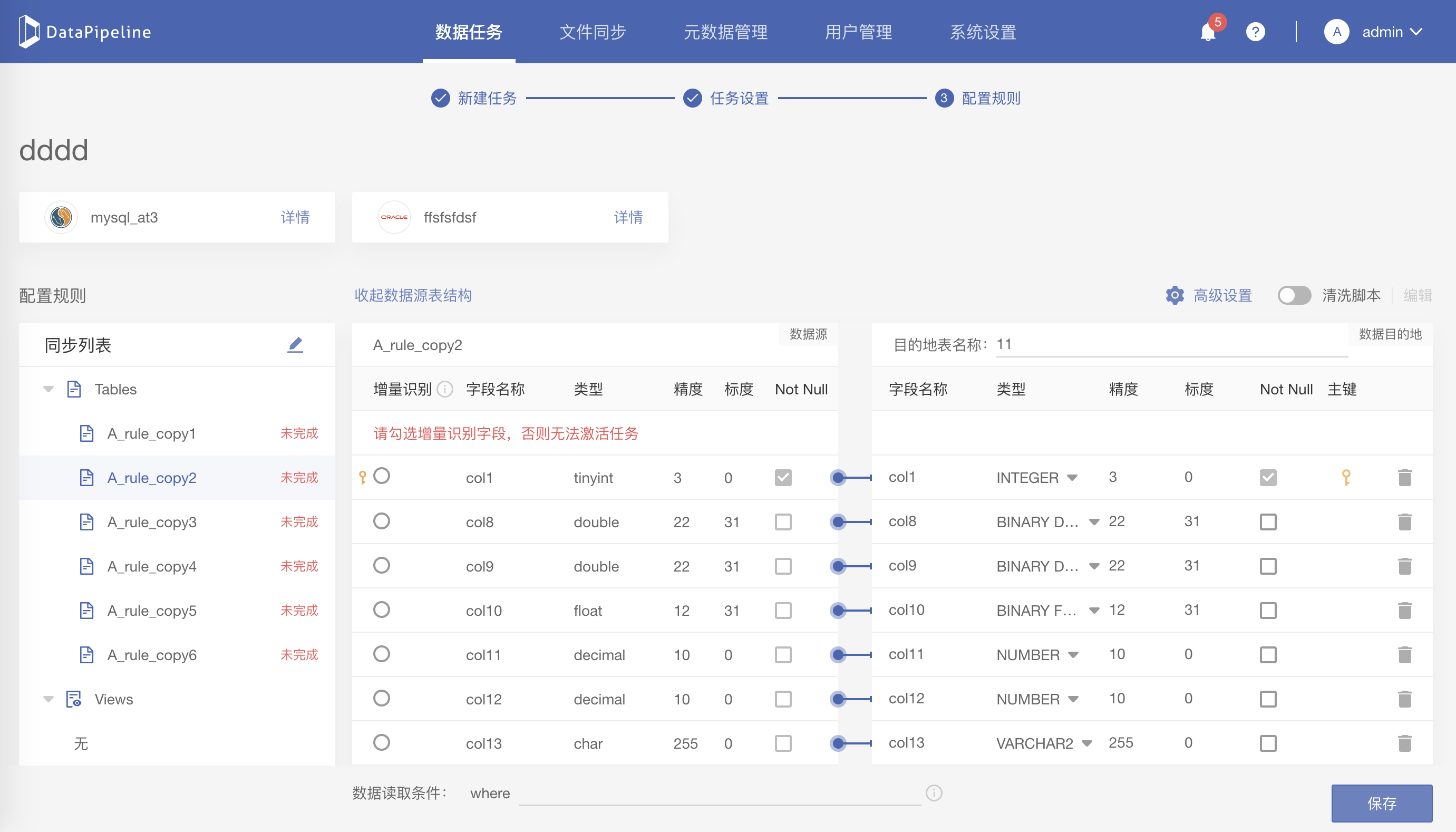The image size is (1456, 832).
Task: Toggle the 清洗脚本 switch
Action: 1294,295
